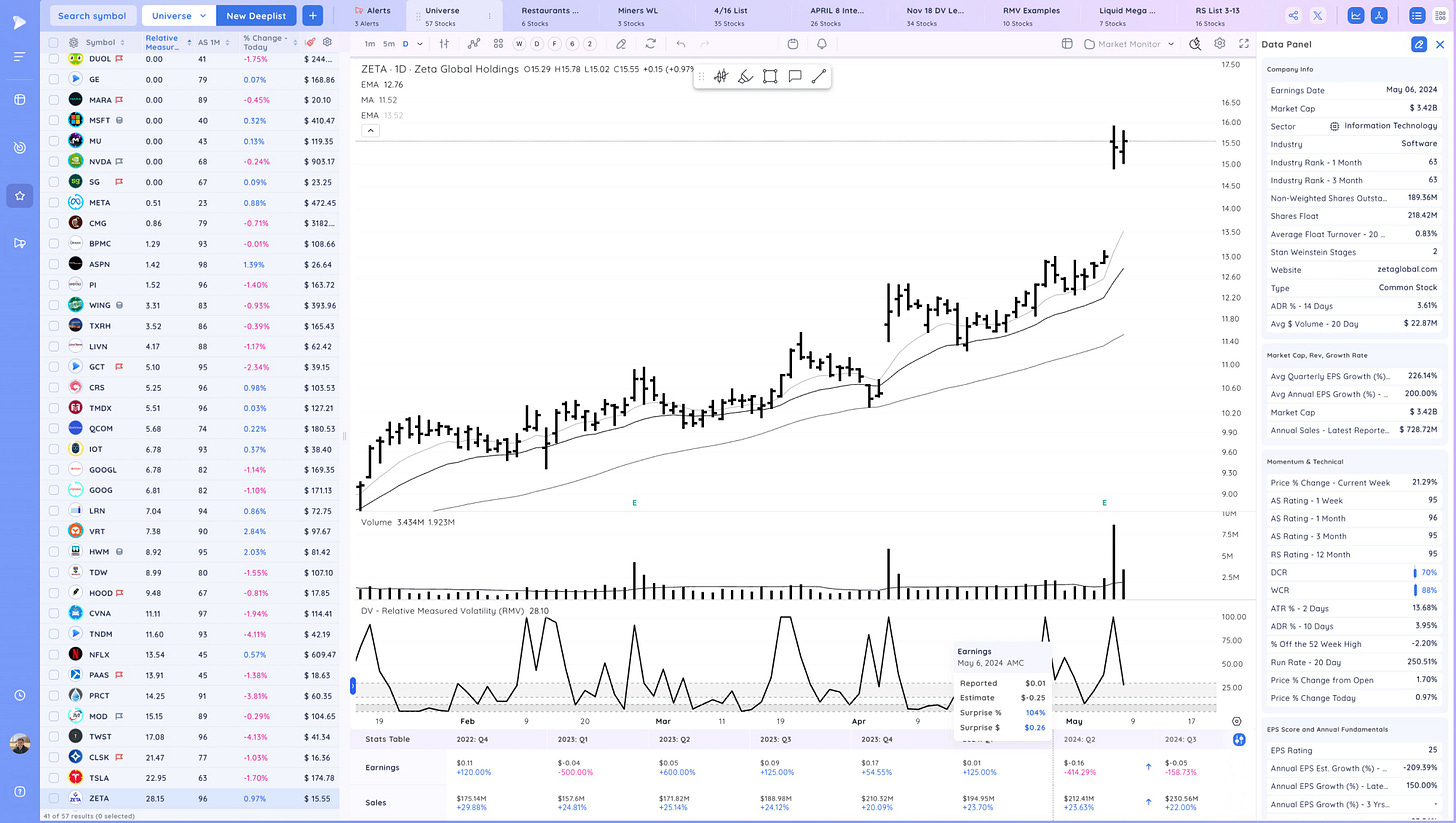Check the ZETA row checkbox
This screenshot has width=1456, height=823.
[54, 798]
